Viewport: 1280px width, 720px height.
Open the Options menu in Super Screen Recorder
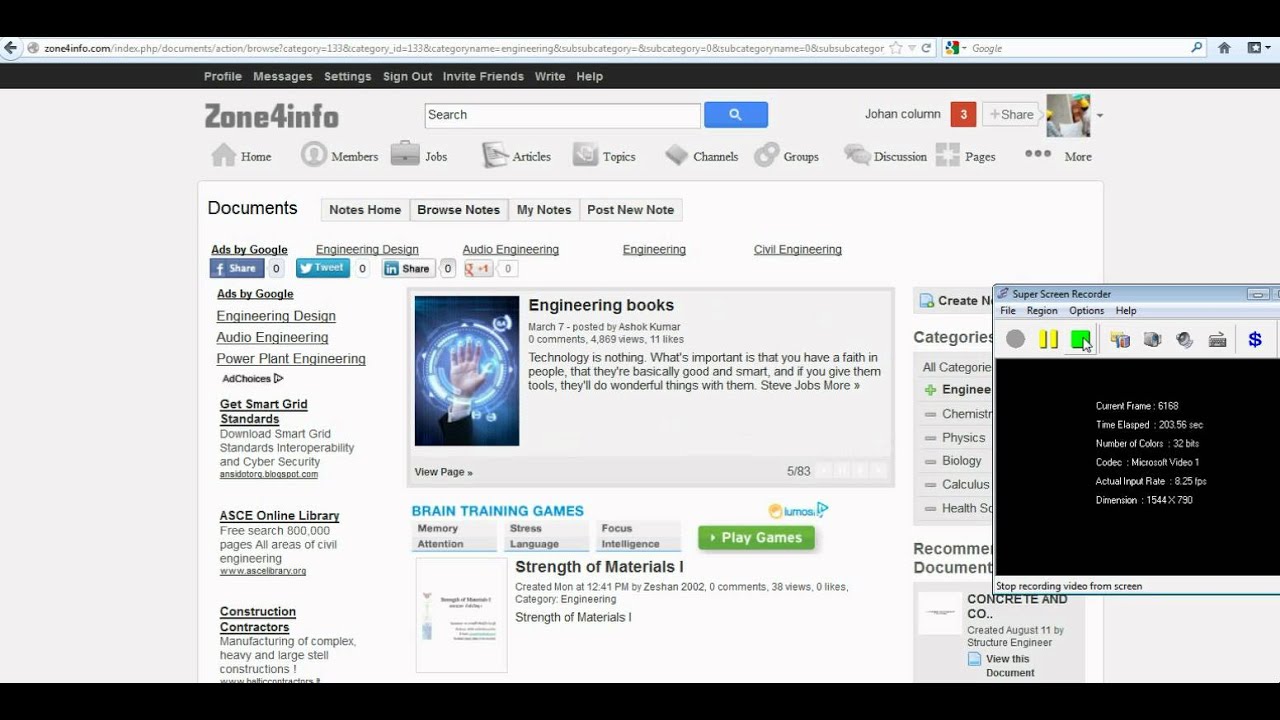click(x=1086, y=311)
